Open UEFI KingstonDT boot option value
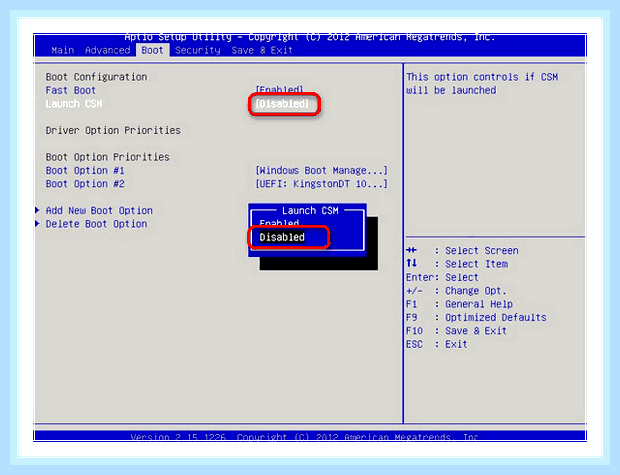The height and width of the screenshot is (475, 620). click(x=321, y=184)
